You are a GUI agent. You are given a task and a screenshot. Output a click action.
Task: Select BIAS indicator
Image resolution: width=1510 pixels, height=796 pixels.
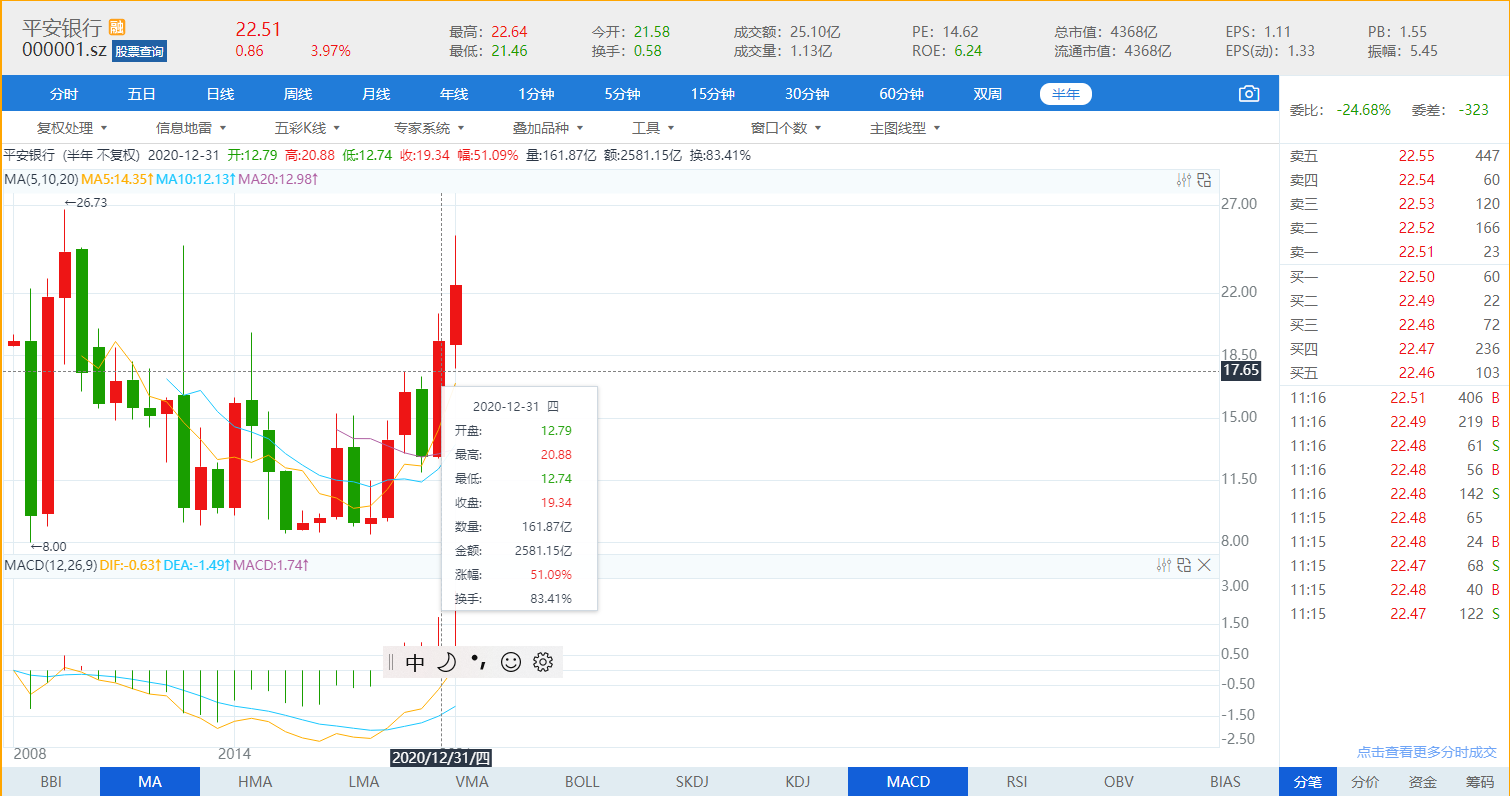point(1225,782)
